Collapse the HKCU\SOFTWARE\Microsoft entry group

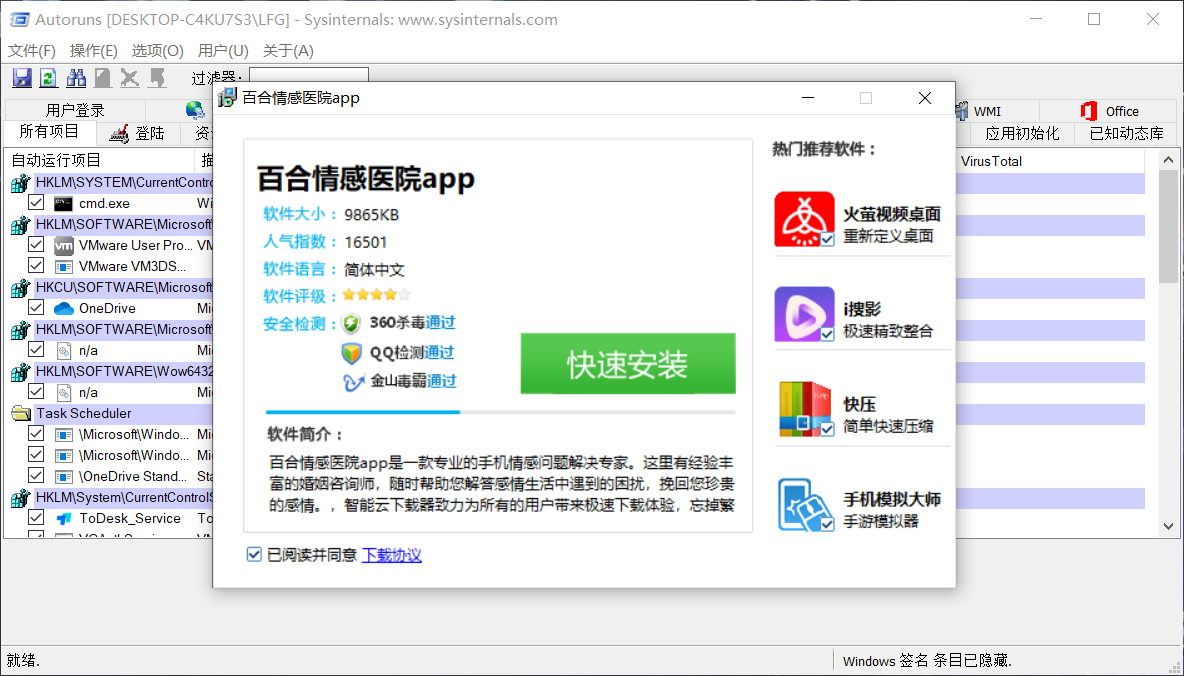tap(20, 286)
